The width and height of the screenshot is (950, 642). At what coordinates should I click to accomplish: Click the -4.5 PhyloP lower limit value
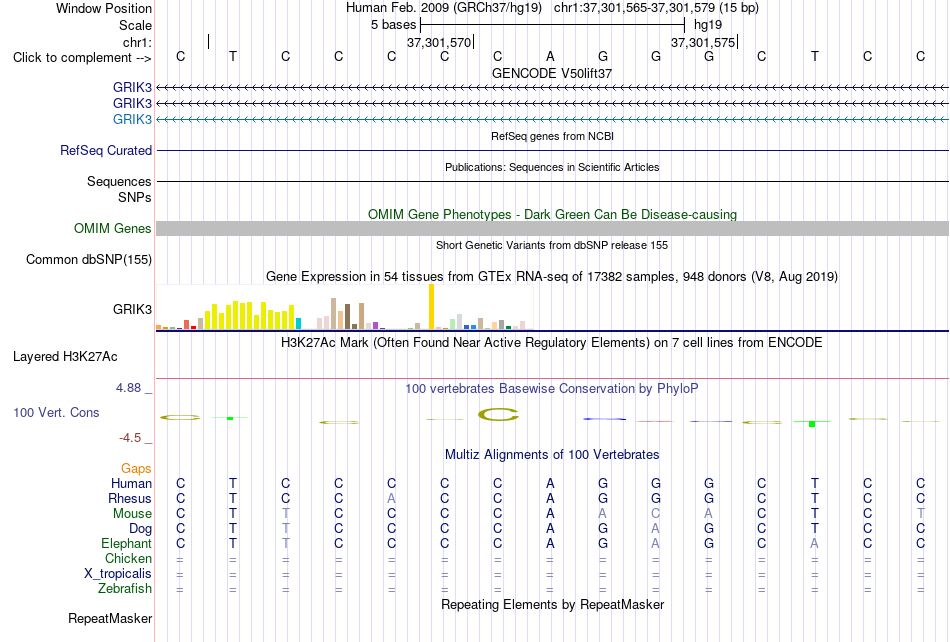click(x=130, y=438)
